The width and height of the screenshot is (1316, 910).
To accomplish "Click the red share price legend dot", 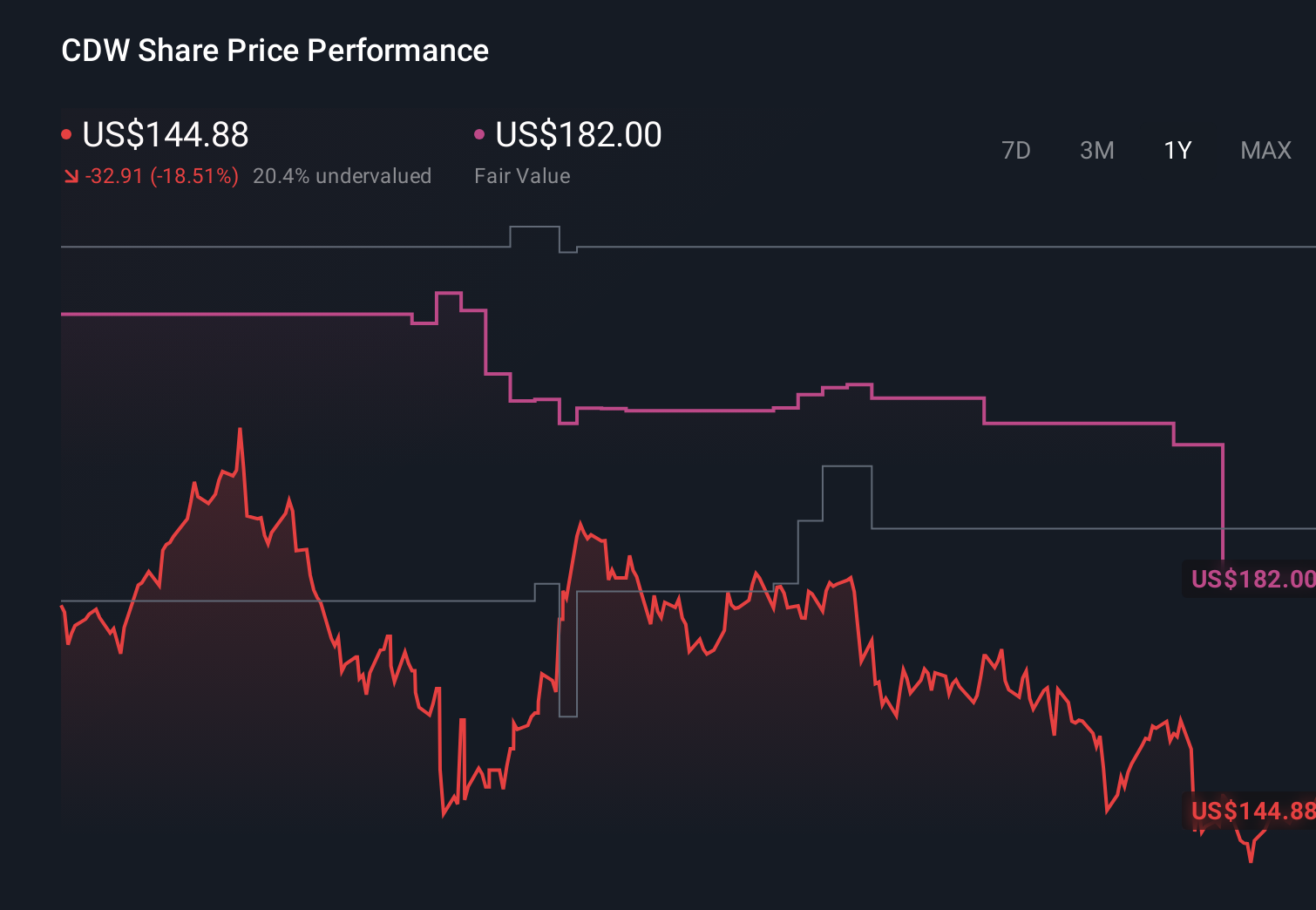I will tap(67, 132).
